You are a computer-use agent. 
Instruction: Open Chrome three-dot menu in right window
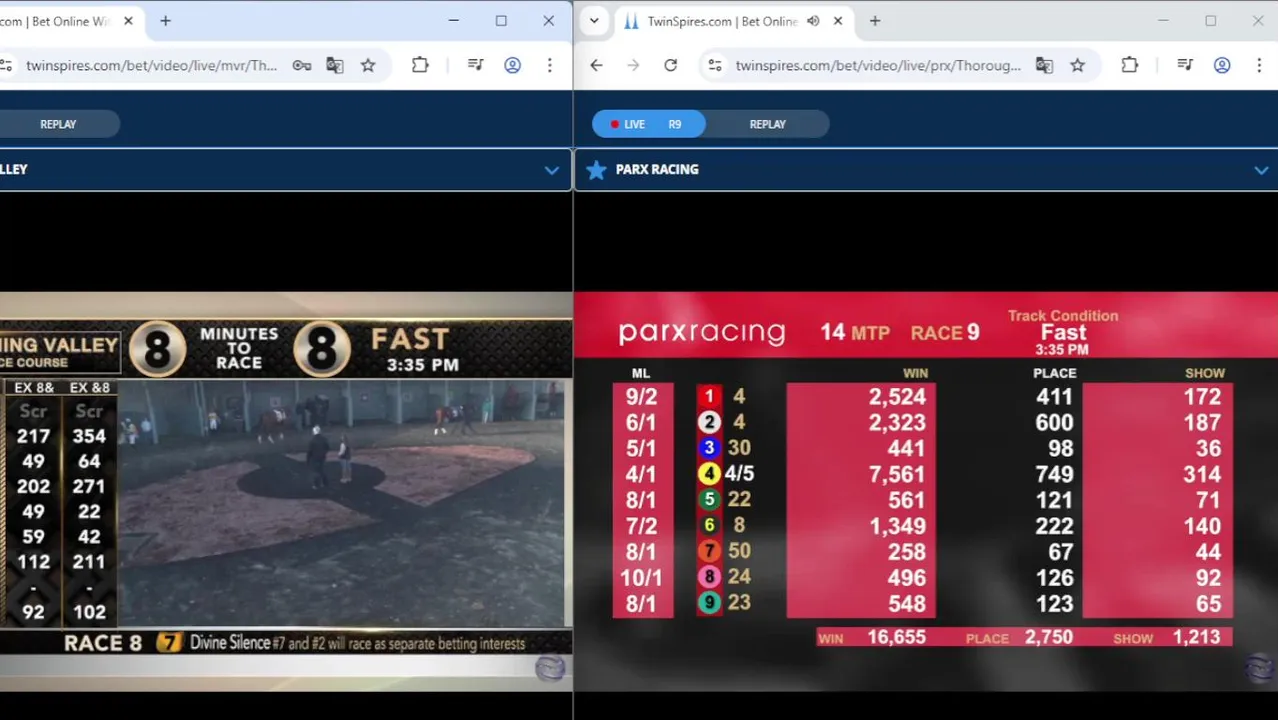click(1259, 65)
